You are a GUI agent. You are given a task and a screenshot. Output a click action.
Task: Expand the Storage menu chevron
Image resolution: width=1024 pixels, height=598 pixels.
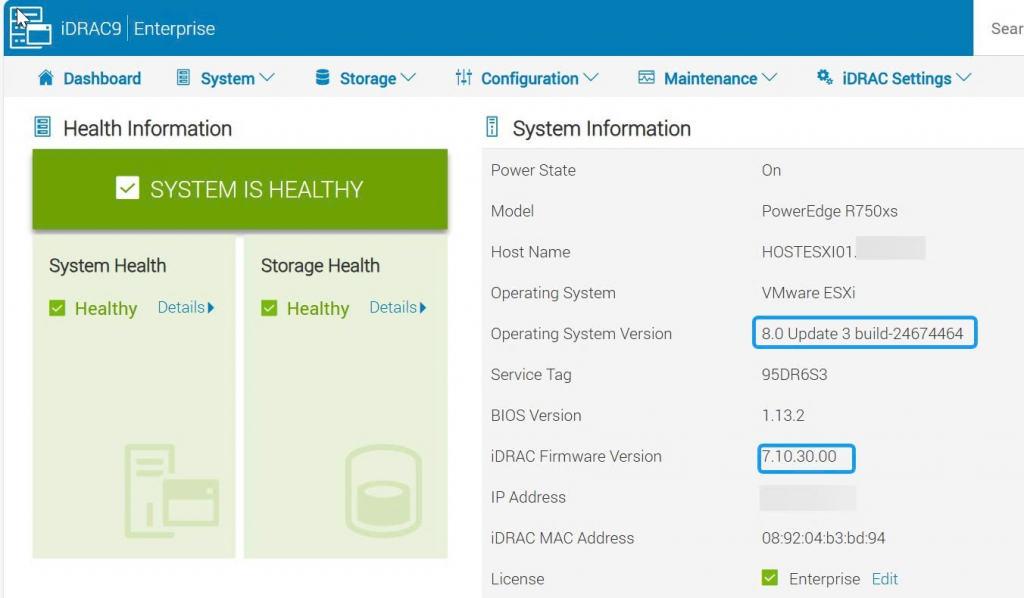408,78
